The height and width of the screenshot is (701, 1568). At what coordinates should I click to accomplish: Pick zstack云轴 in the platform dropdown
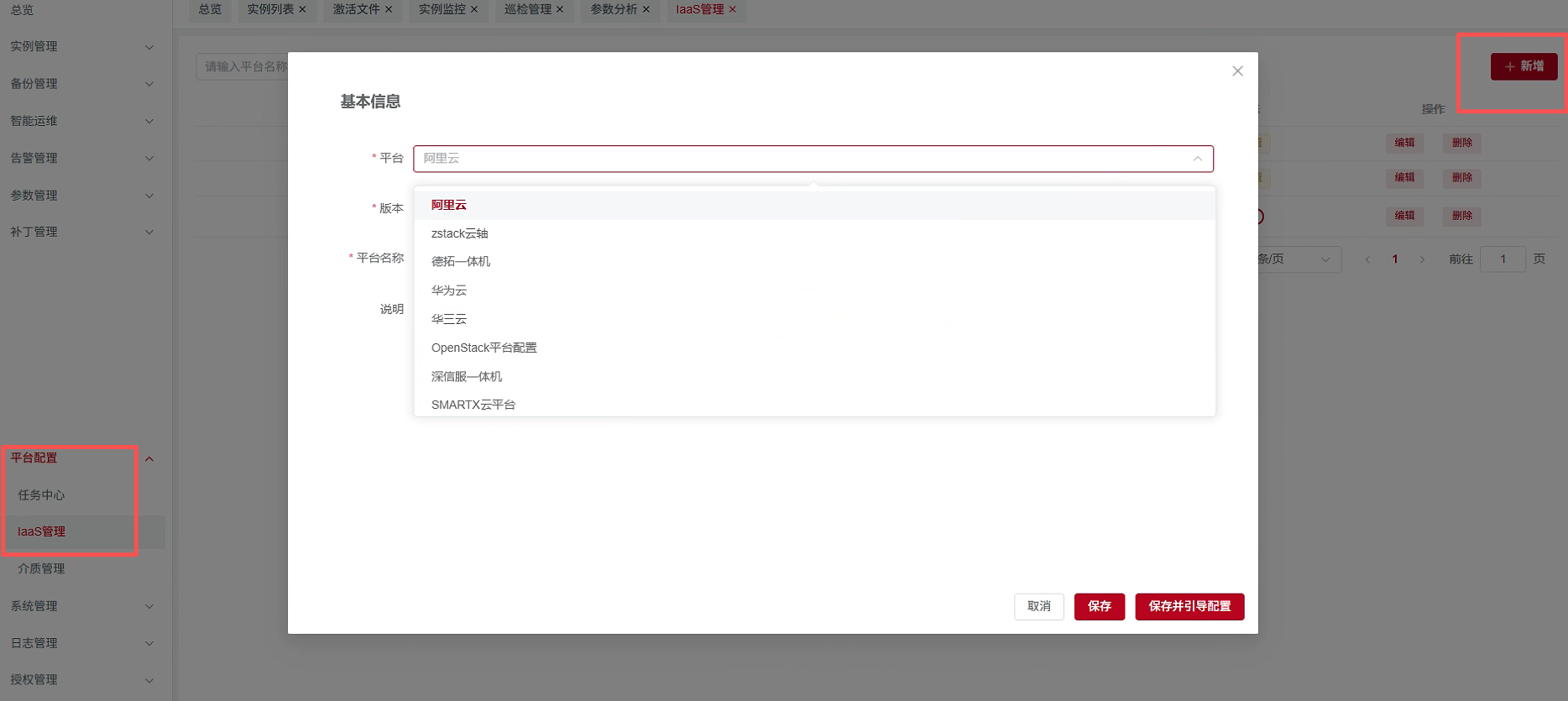(459, 233)
